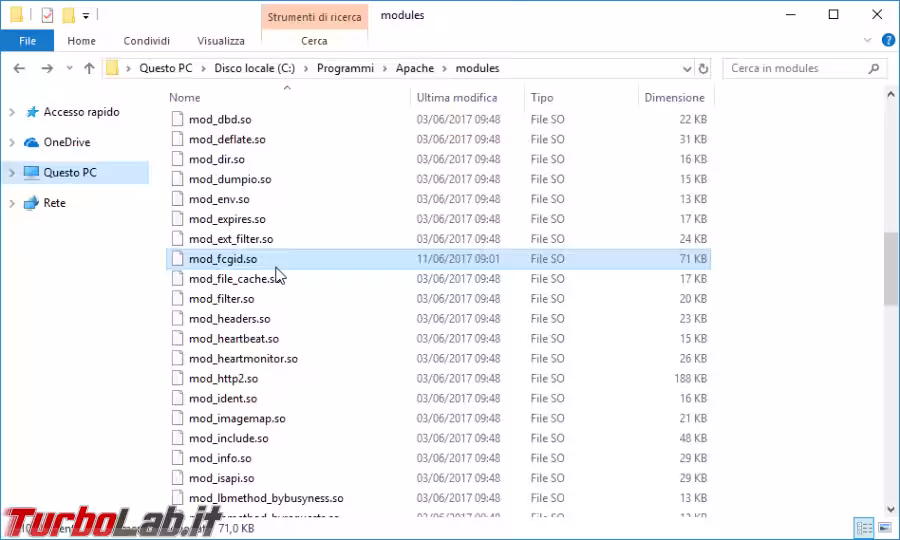Switch to details view layout icon
The width and height of the screenshot is (900, 540).
click(863, 526)
